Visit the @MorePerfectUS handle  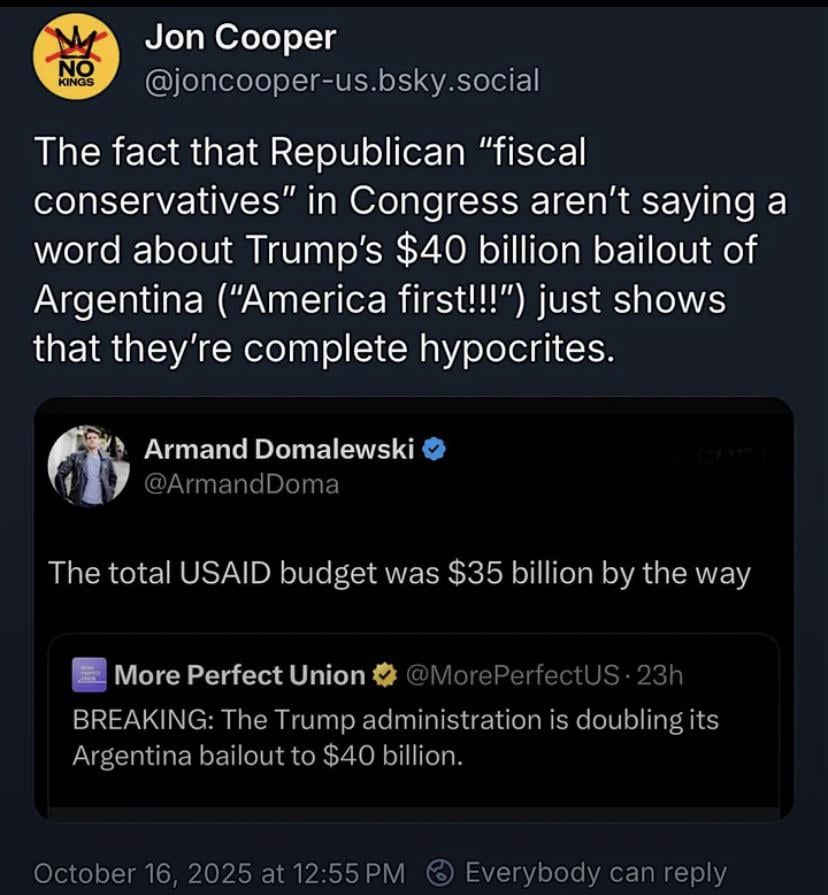click(513, 676)
